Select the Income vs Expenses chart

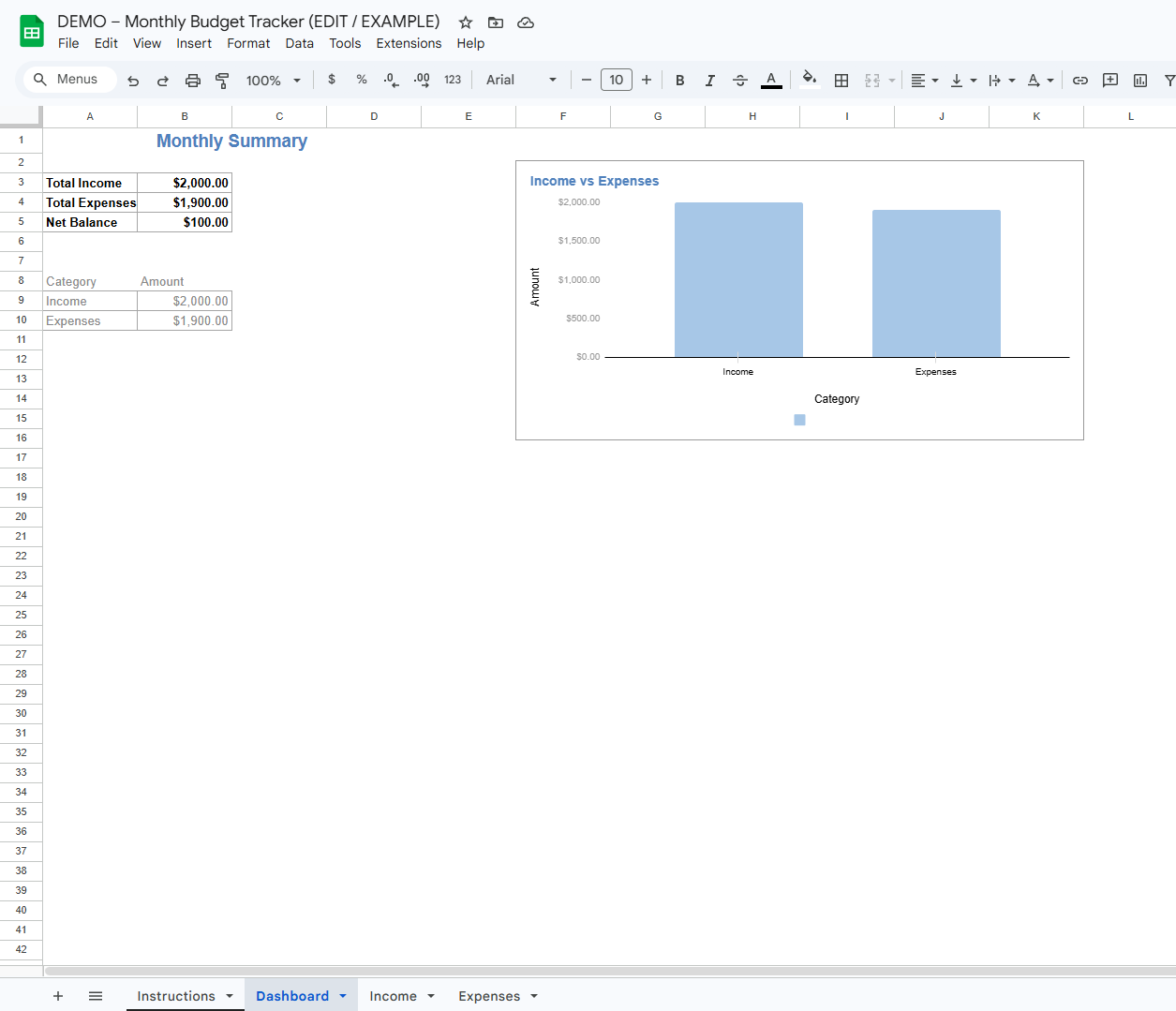[799, 300]
